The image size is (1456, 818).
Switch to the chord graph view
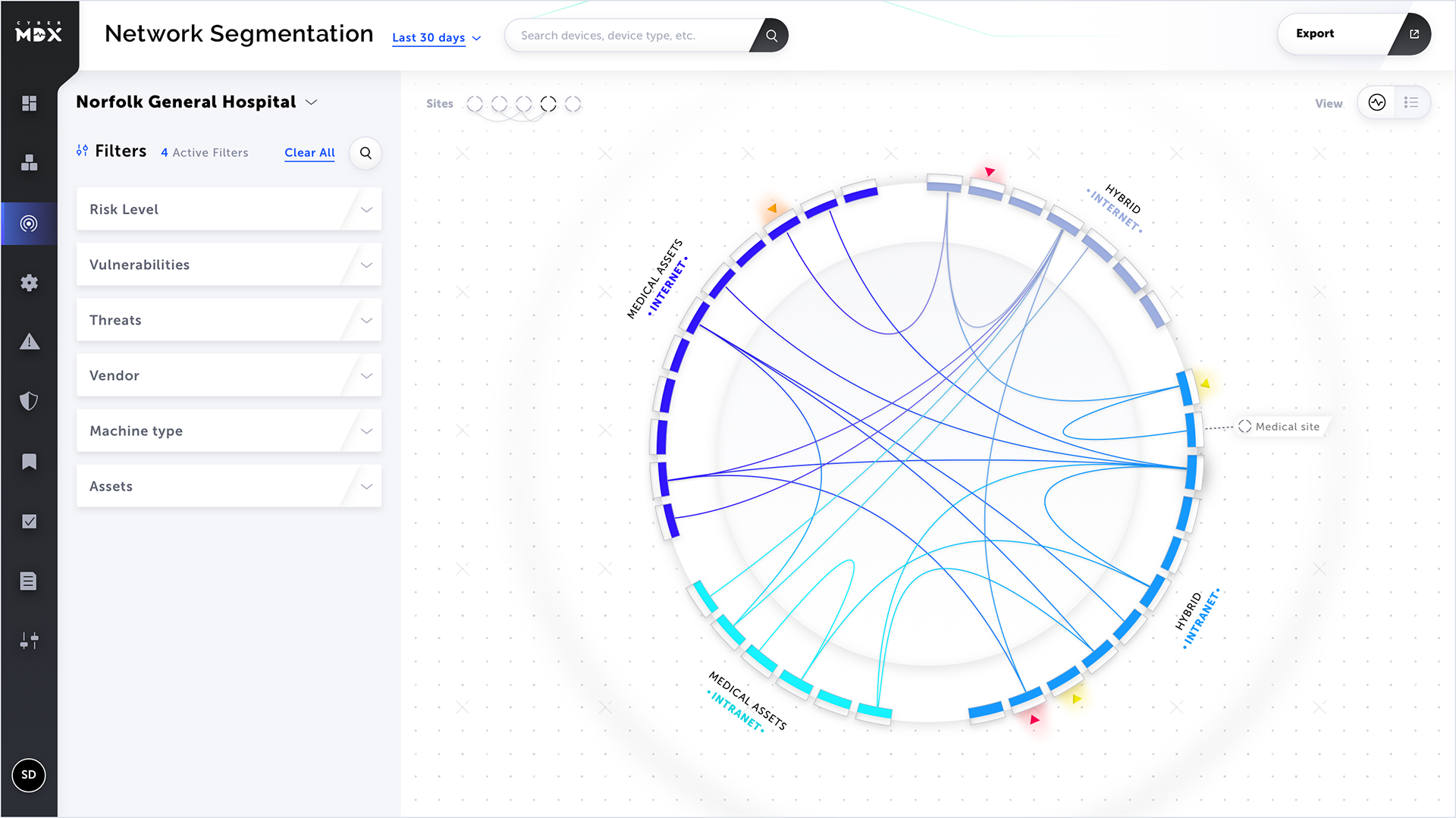[1377, 103]
